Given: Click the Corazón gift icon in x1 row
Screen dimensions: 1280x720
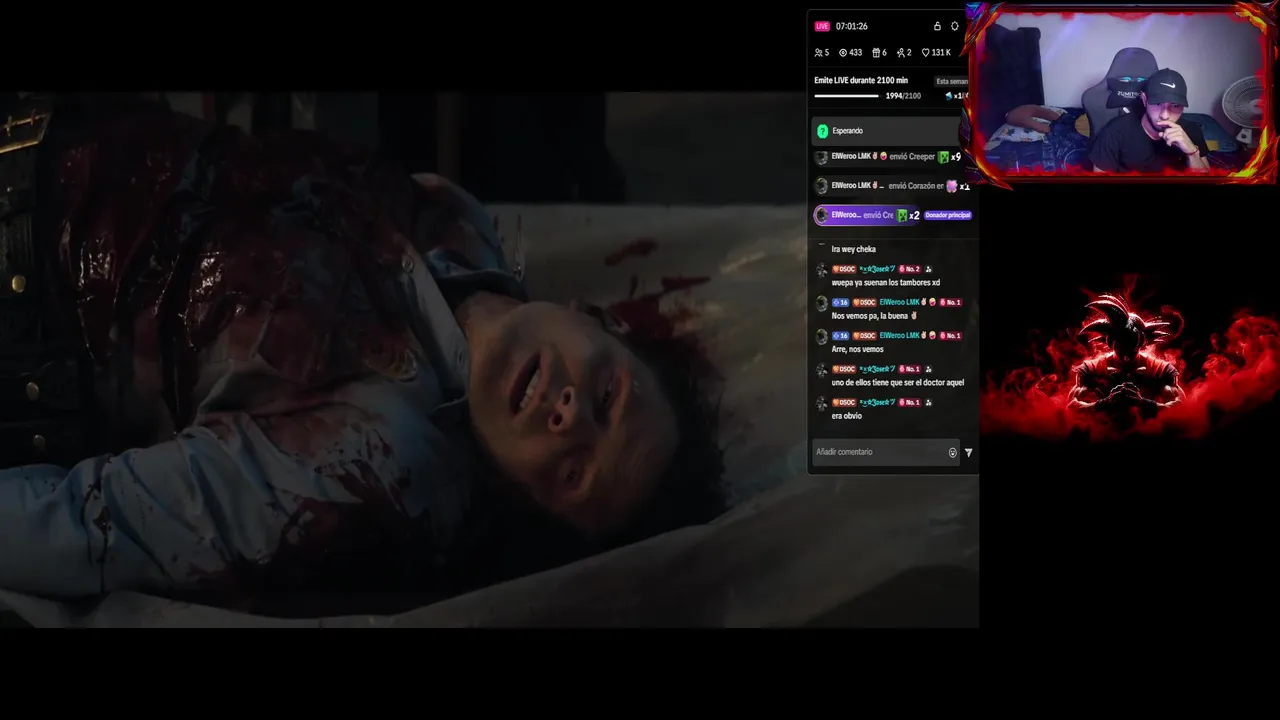Looking at the screenshot, I should (x=952, y=186).
